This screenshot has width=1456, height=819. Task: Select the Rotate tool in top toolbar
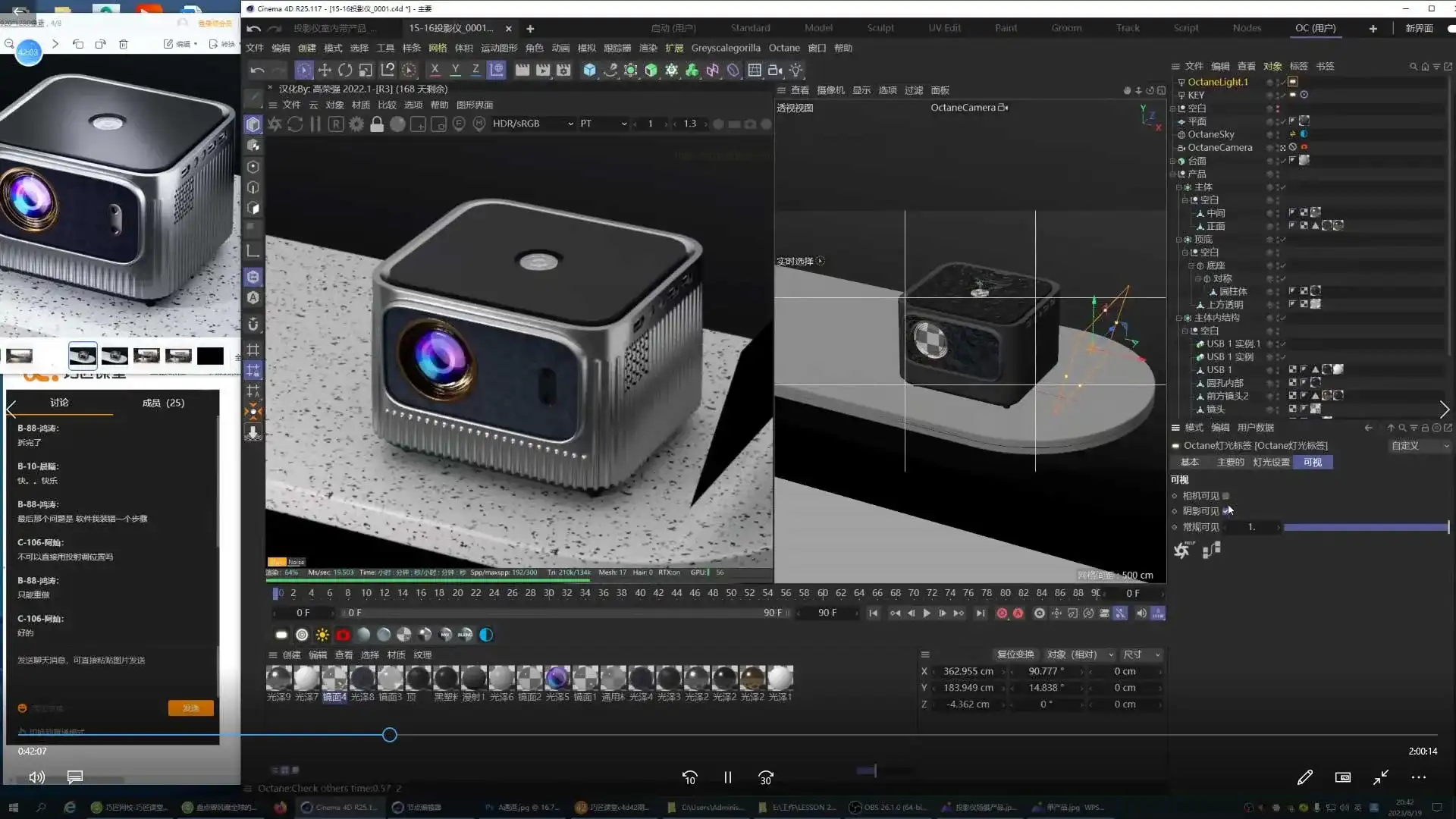pos(345,70)
